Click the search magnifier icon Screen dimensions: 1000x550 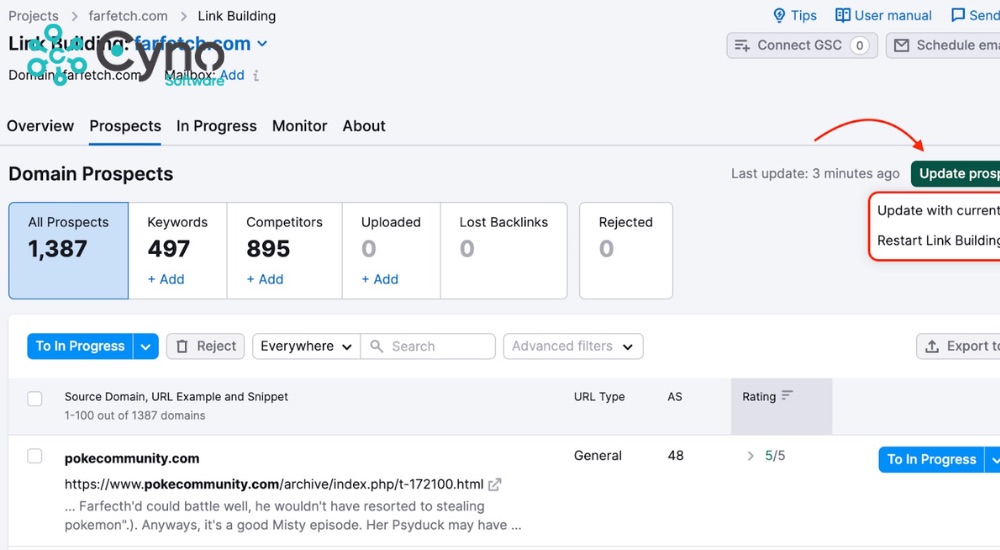tap(376, 346)
